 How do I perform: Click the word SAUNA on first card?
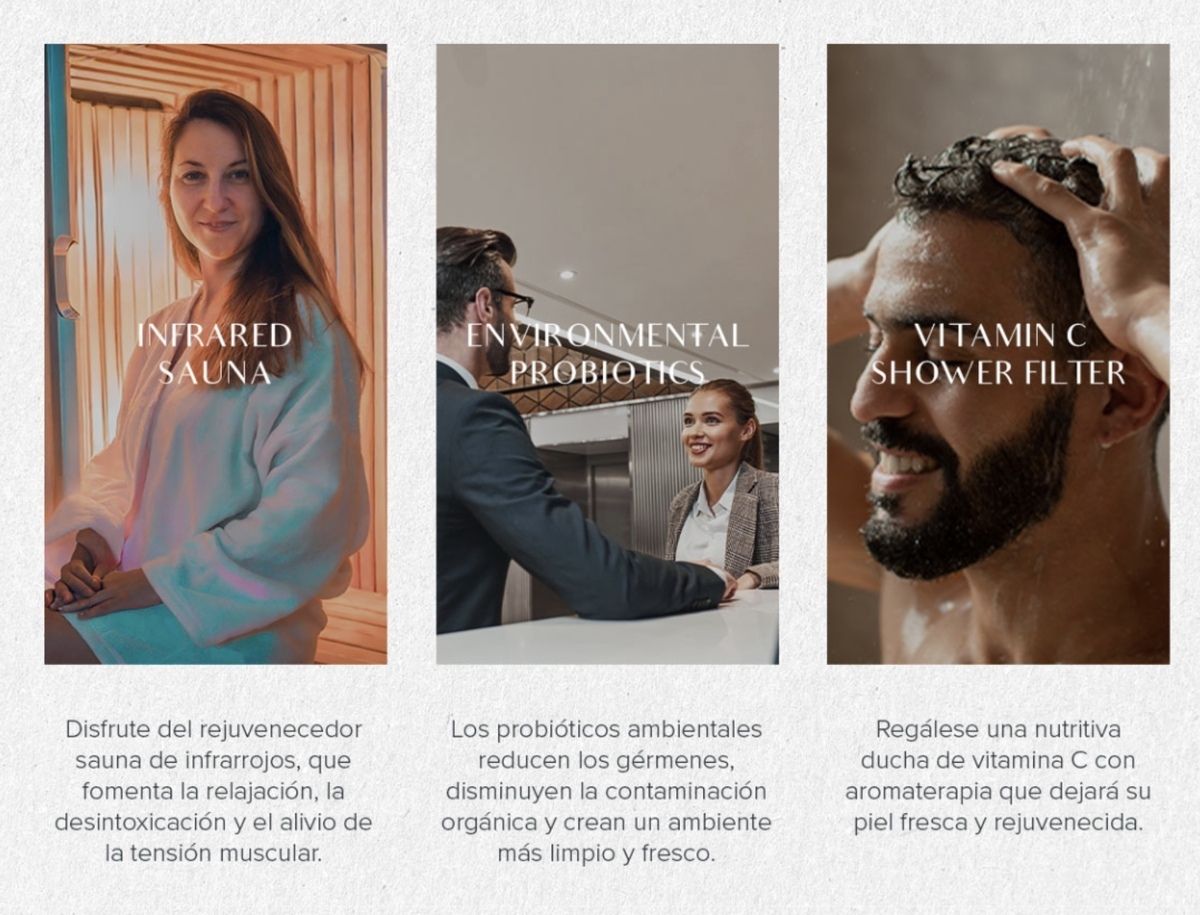point(215,373)
